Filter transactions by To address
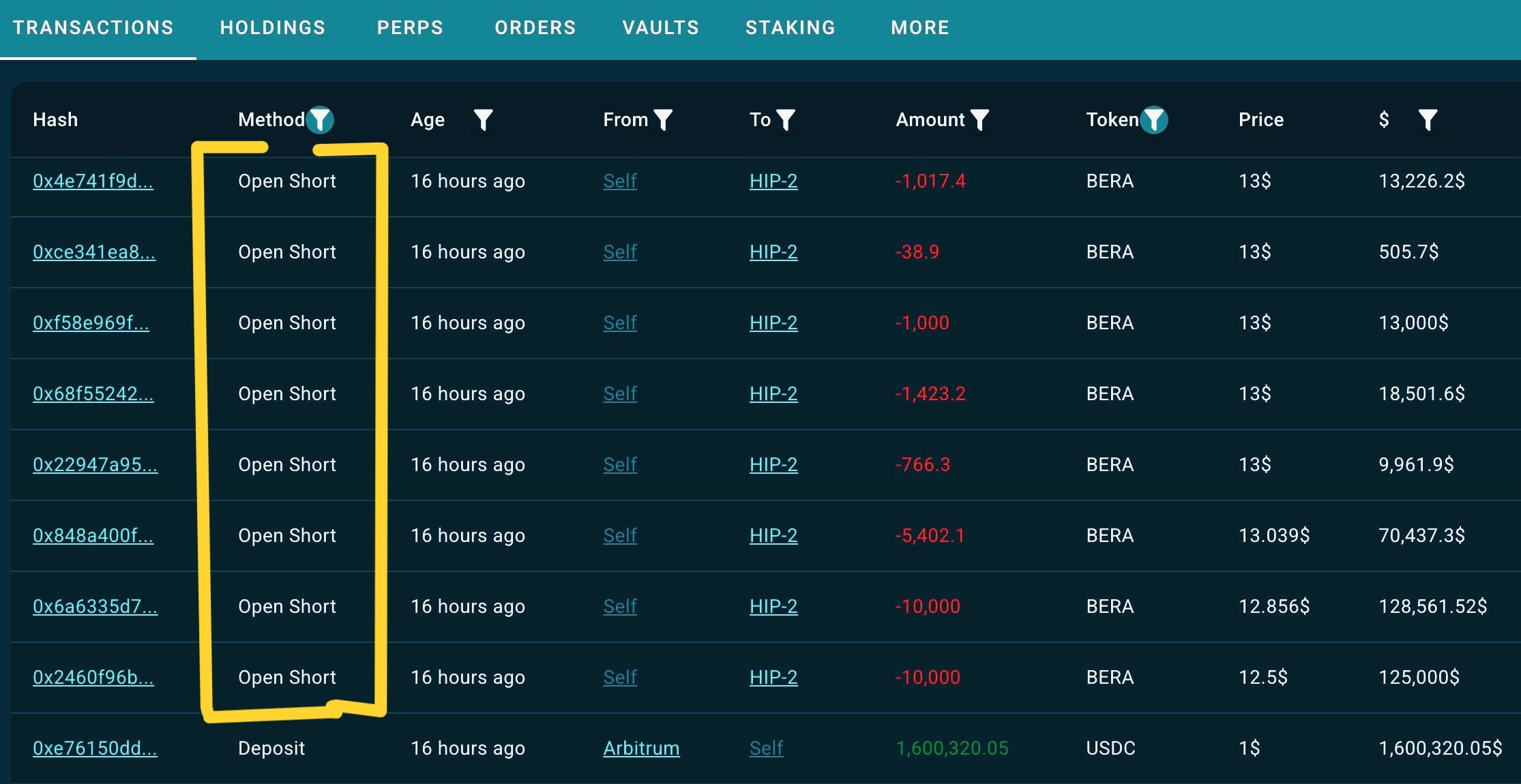The height and width of the screenshot is (784, 1521). [786, 120]
